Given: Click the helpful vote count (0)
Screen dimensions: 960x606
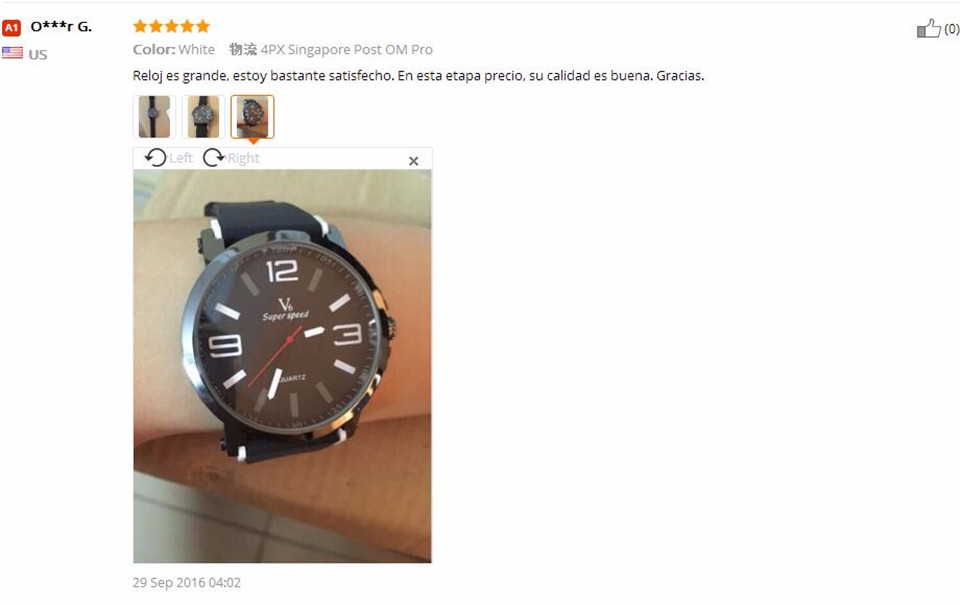Looking at the screenshot, I should (x=951, y=29).
